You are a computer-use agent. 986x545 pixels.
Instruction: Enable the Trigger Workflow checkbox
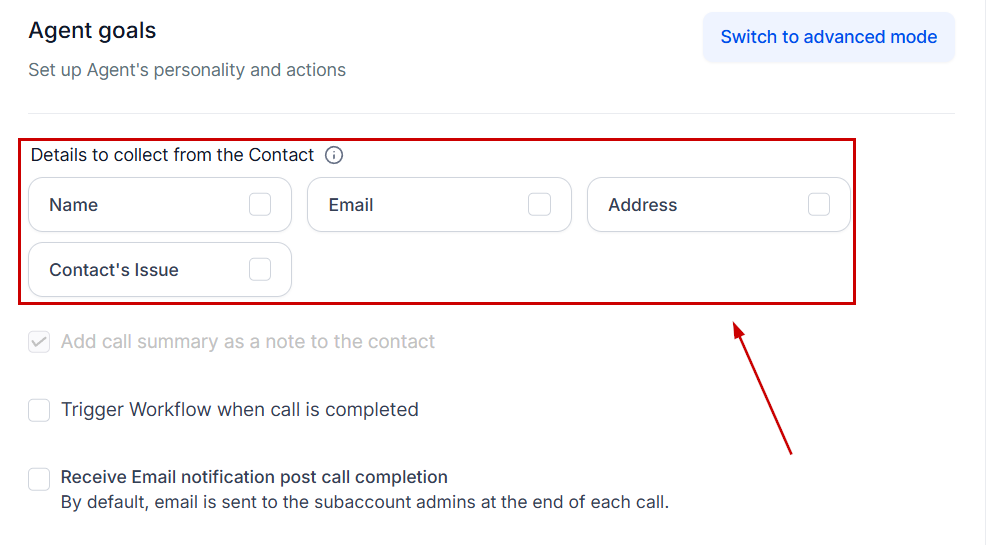(39, 410)
